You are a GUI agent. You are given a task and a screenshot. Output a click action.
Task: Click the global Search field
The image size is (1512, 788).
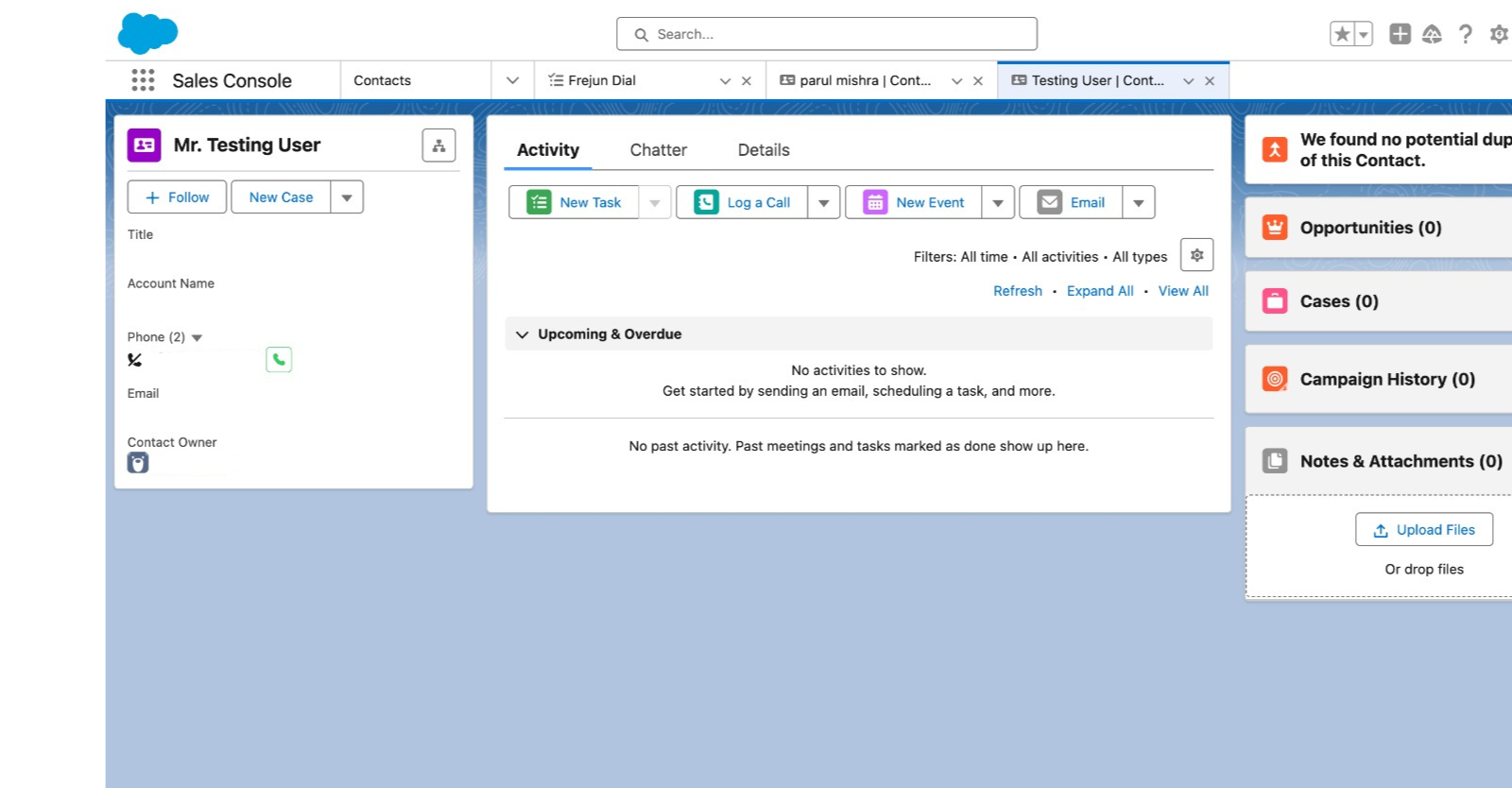[x=826, y=34]
